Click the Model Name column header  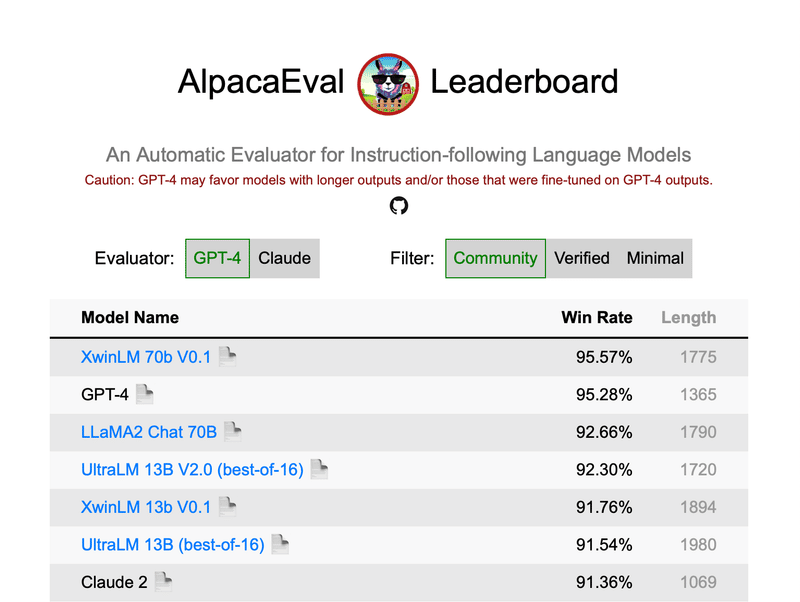[x=130, y=317]
